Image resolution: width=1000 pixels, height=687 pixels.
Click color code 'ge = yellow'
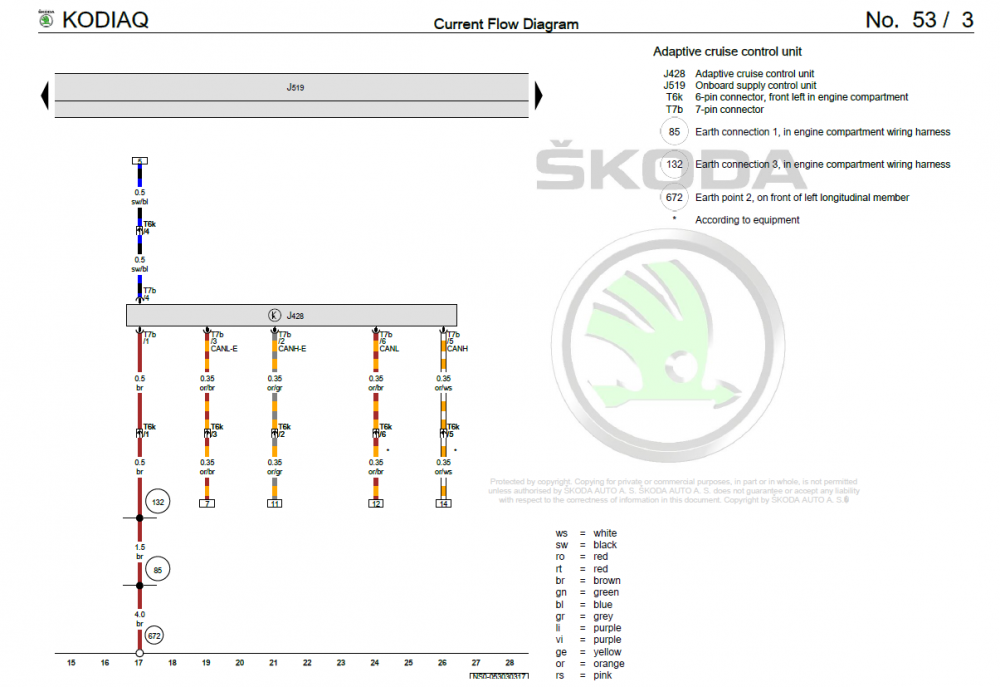(x=588, y=653)
